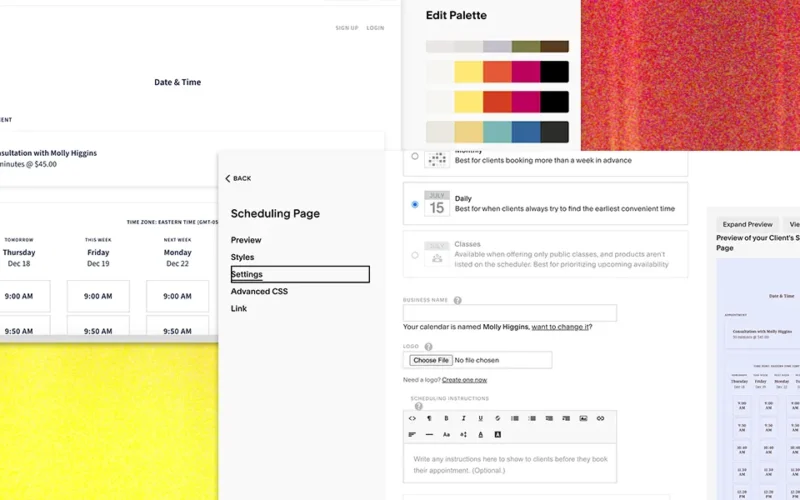Click help icon beside Business Name
800x500 pixels.
pyautogui.click(x=458, y=301)
